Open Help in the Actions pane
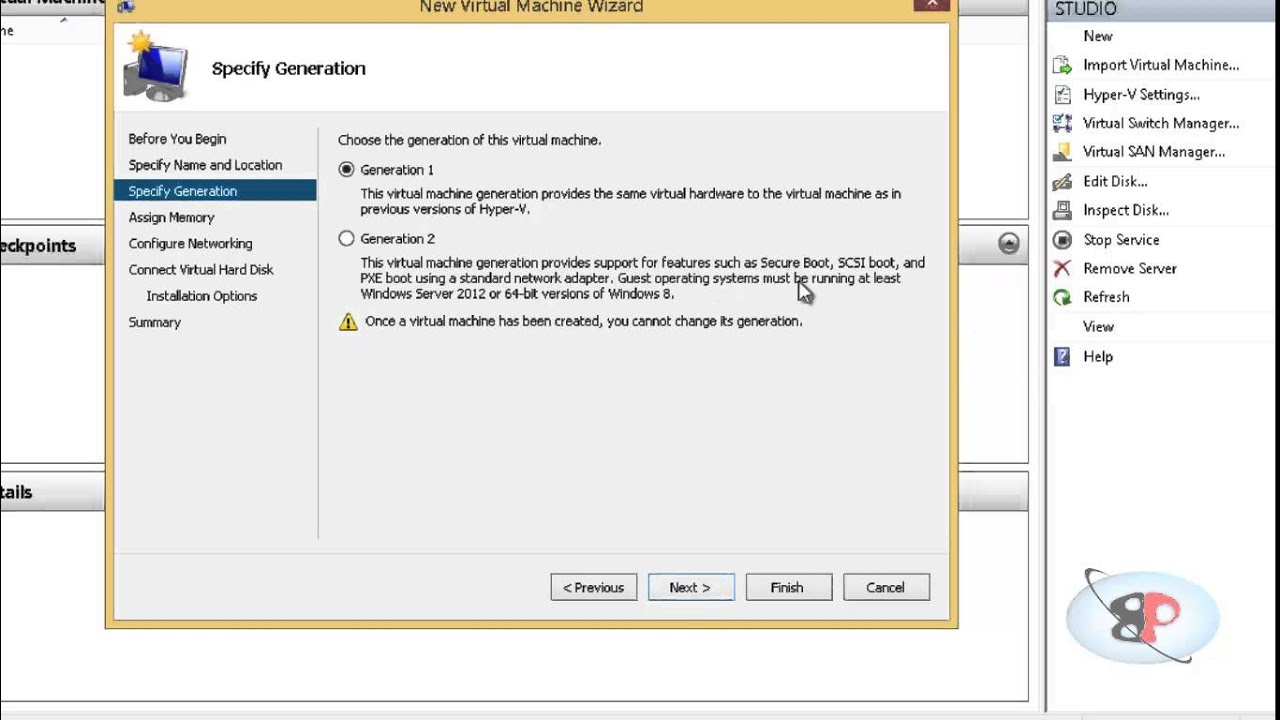 click(x=1098, y=357)
